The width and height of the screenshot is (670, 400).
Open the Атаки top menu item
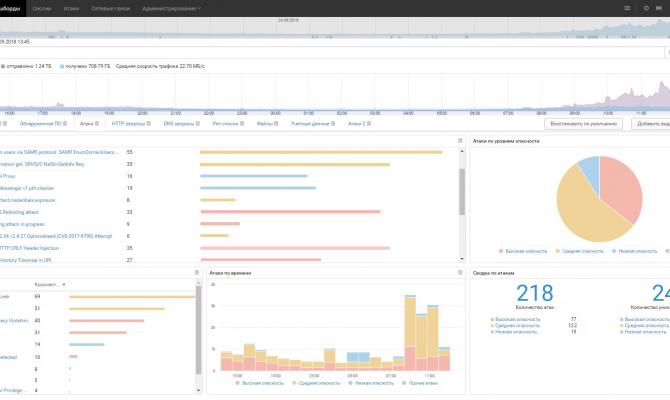71,9
